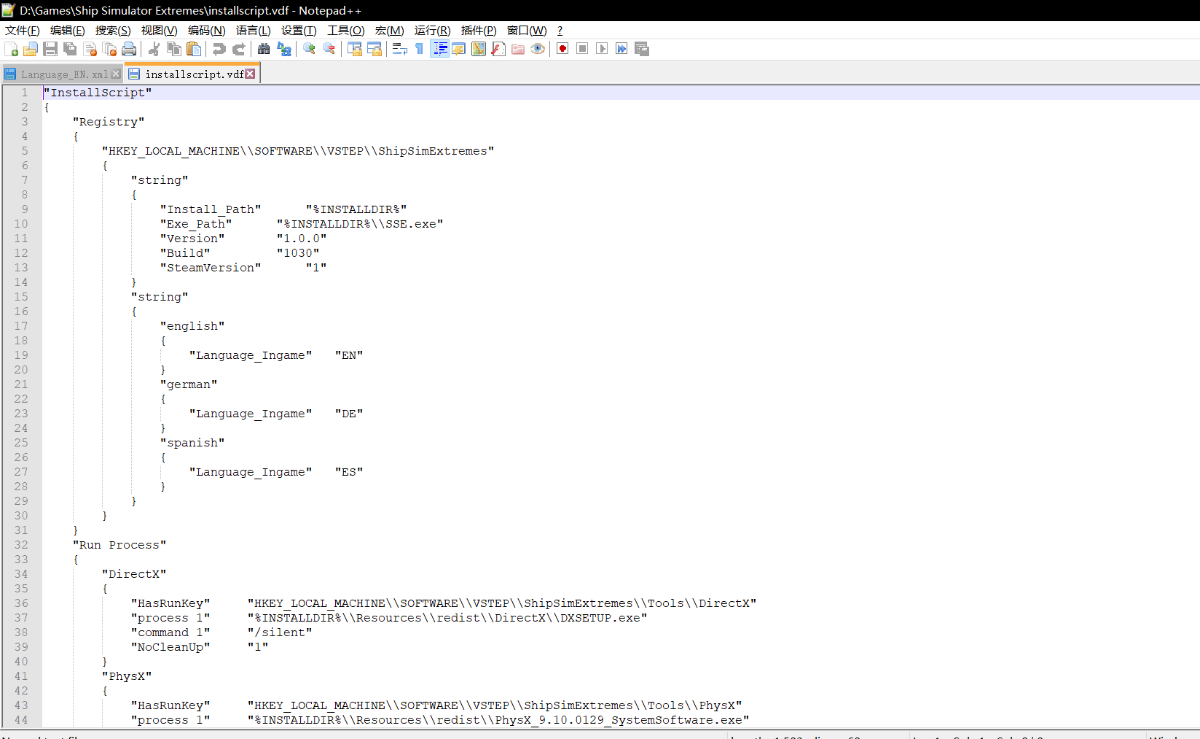
Task: Start macro recording with the red dot
Action: [x=562, y=48]
